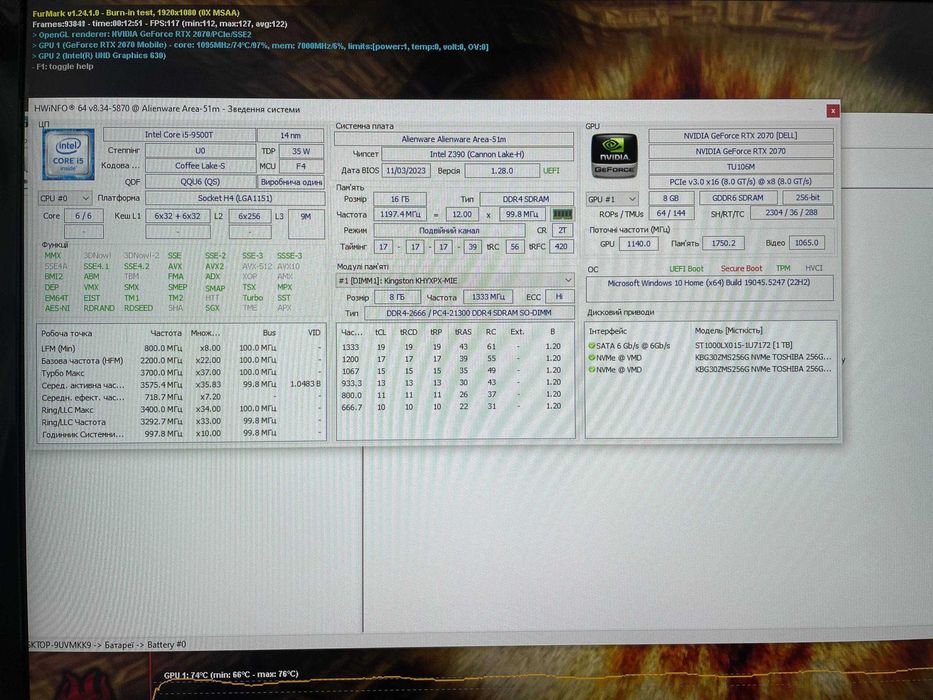Click the Турбо Макс frequency row
The height and width of the screenshot is (700, 933).
tap(181, 373)
